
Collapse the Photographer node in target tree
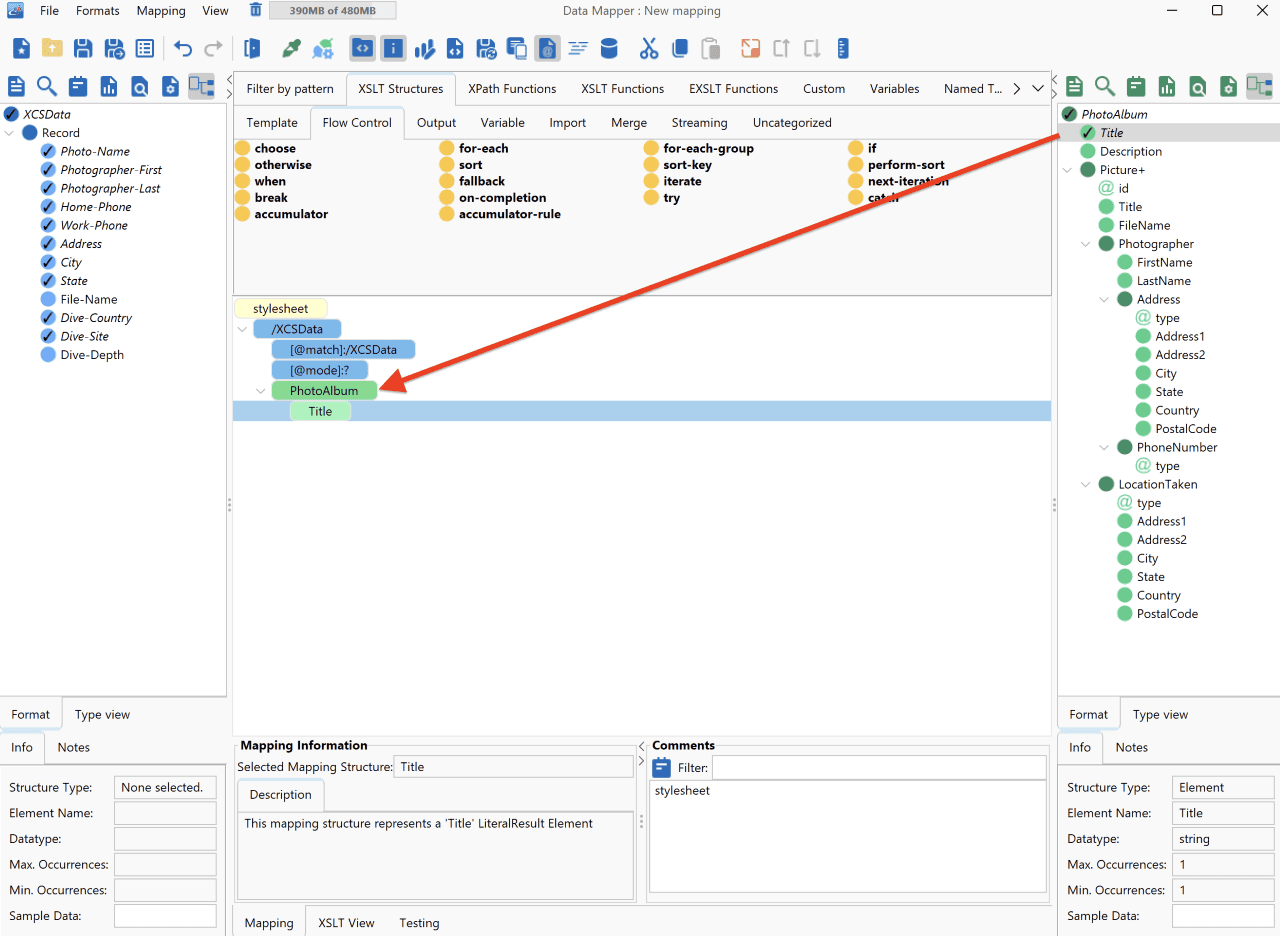coord(1086,244)
